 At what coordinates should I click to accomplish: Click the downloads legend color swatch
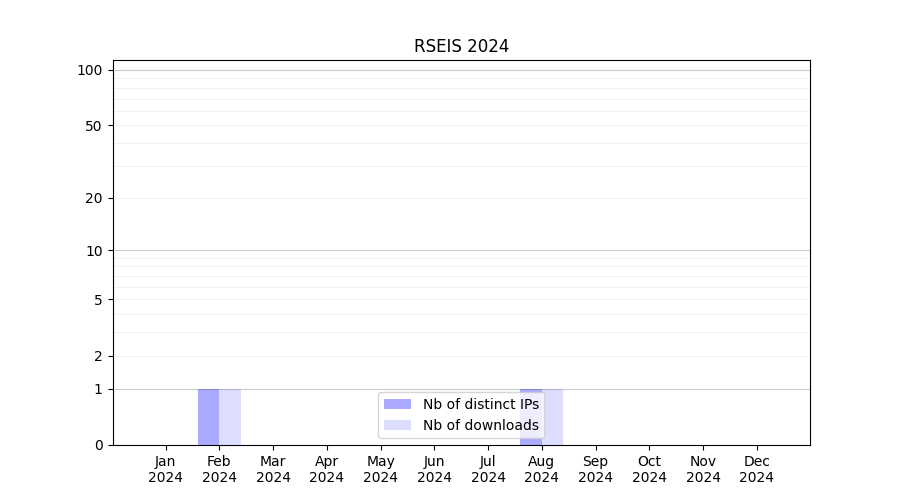click(x=397, y=425)
